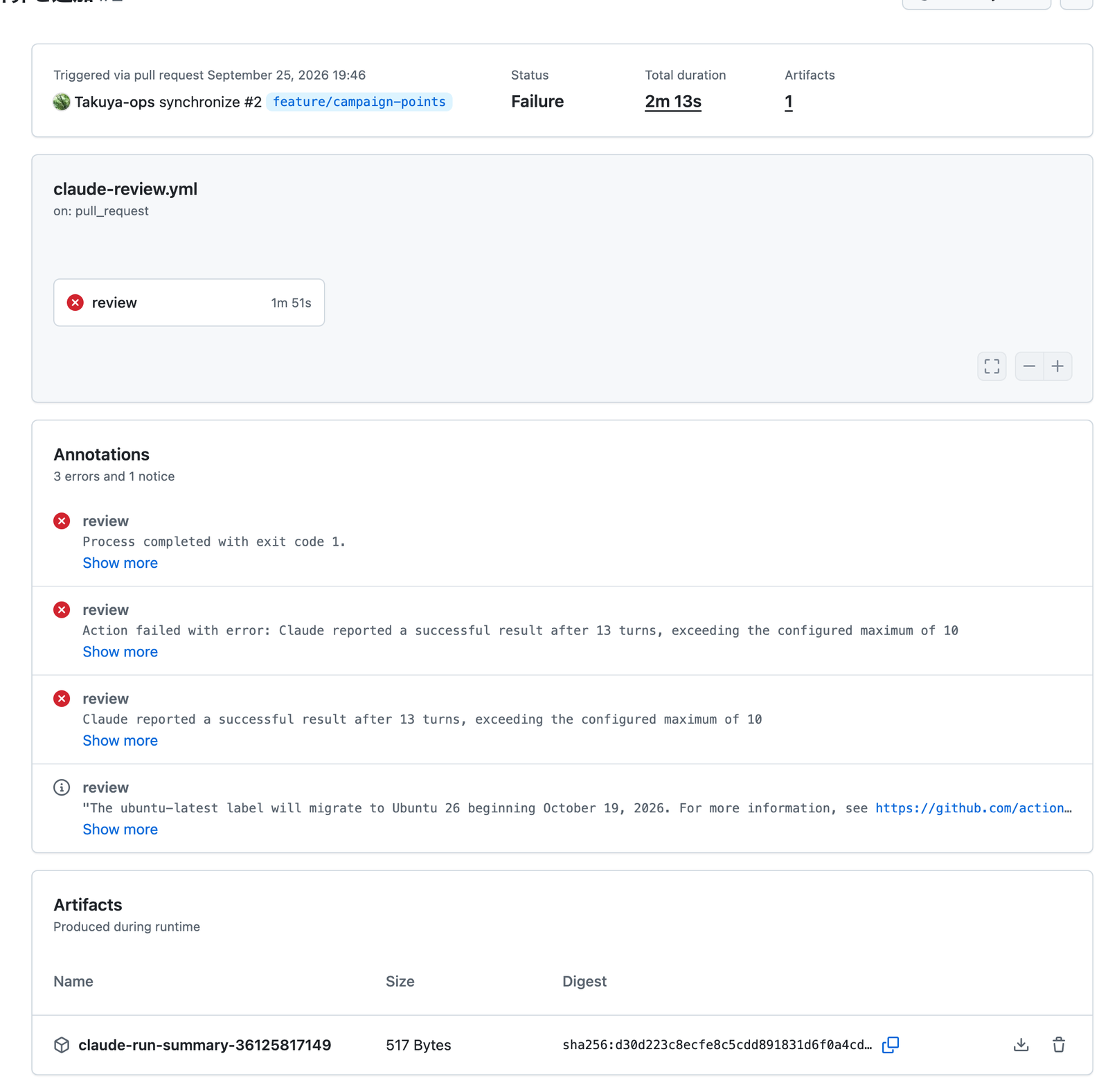
Task: Zoom in the workflow graph
Action: [1057, 366]
